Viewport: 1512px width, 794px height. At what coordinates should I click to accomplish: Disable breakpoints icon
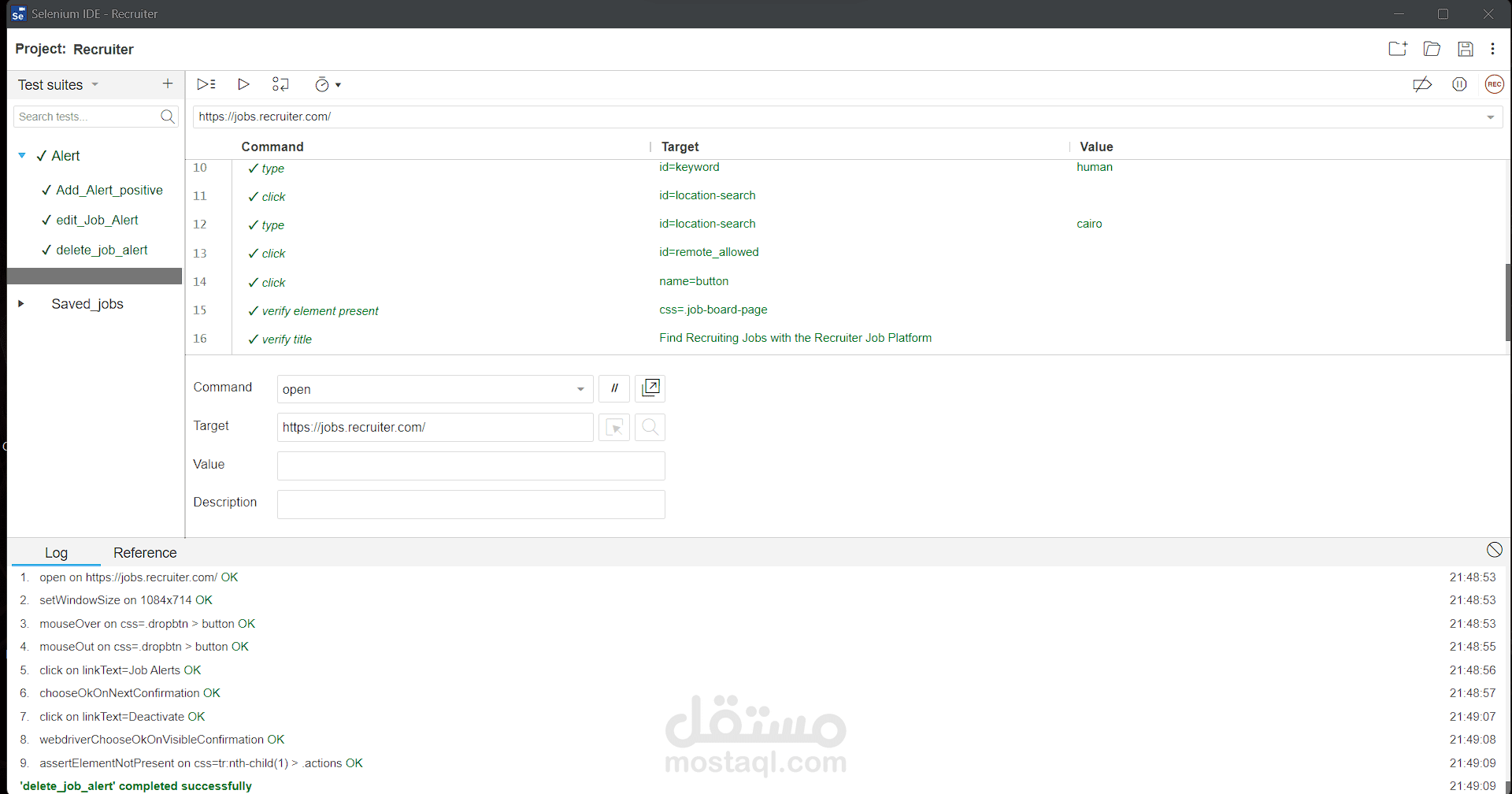pos(1422,84)
